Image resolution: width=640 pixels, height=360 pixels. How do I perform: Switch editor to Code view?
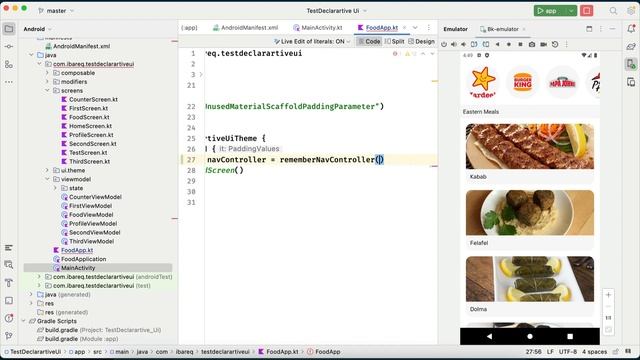click(x=369, y=41)
